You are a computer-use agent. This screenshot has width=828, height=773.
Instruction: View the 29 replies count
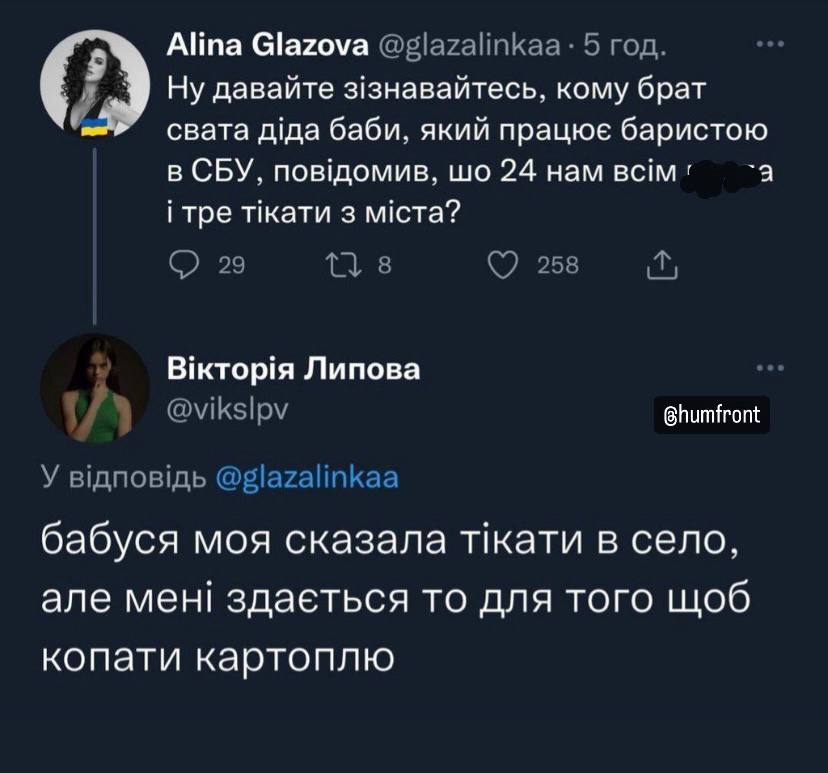pyautogui.click(x=231, y=265)
